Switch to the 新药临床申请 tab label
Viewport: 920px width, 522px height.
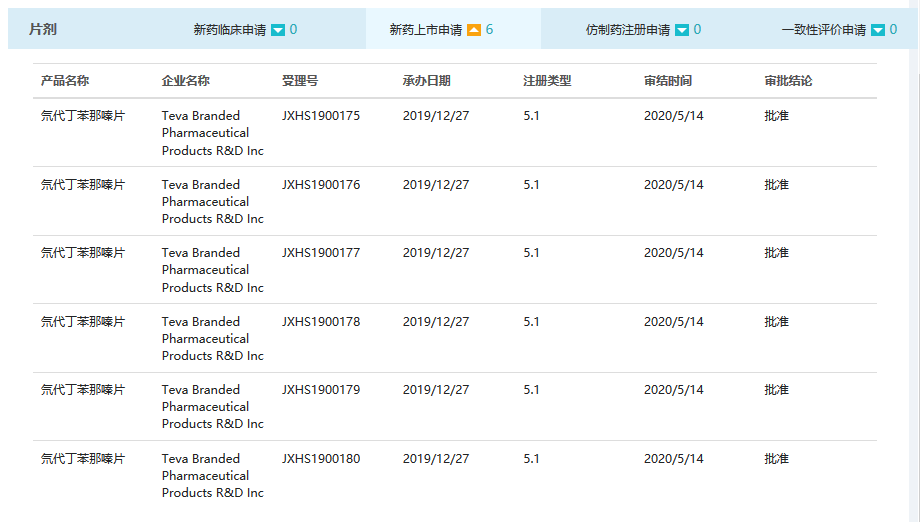pos(229,30)
